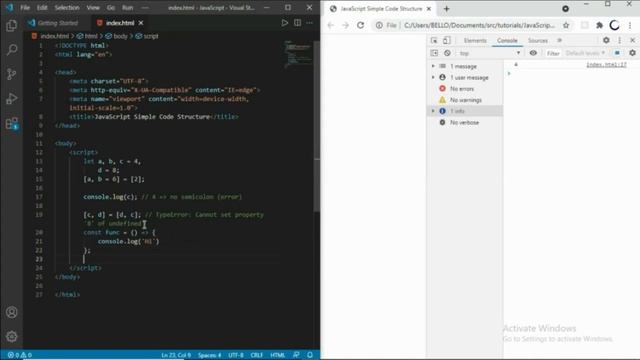Open Source Control view in activity bar
The image size is (640, 360).
[11, 74]
